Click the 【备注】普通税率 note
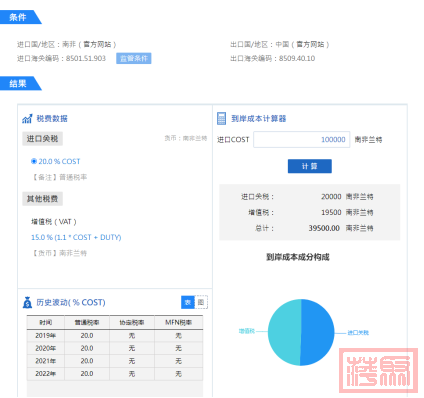This screenshot has width=424, height=398. (x=59, y=177)
